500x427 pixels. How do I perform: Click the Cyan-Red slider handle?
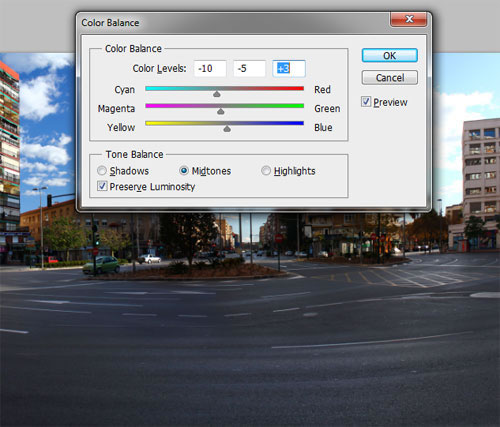217,94
